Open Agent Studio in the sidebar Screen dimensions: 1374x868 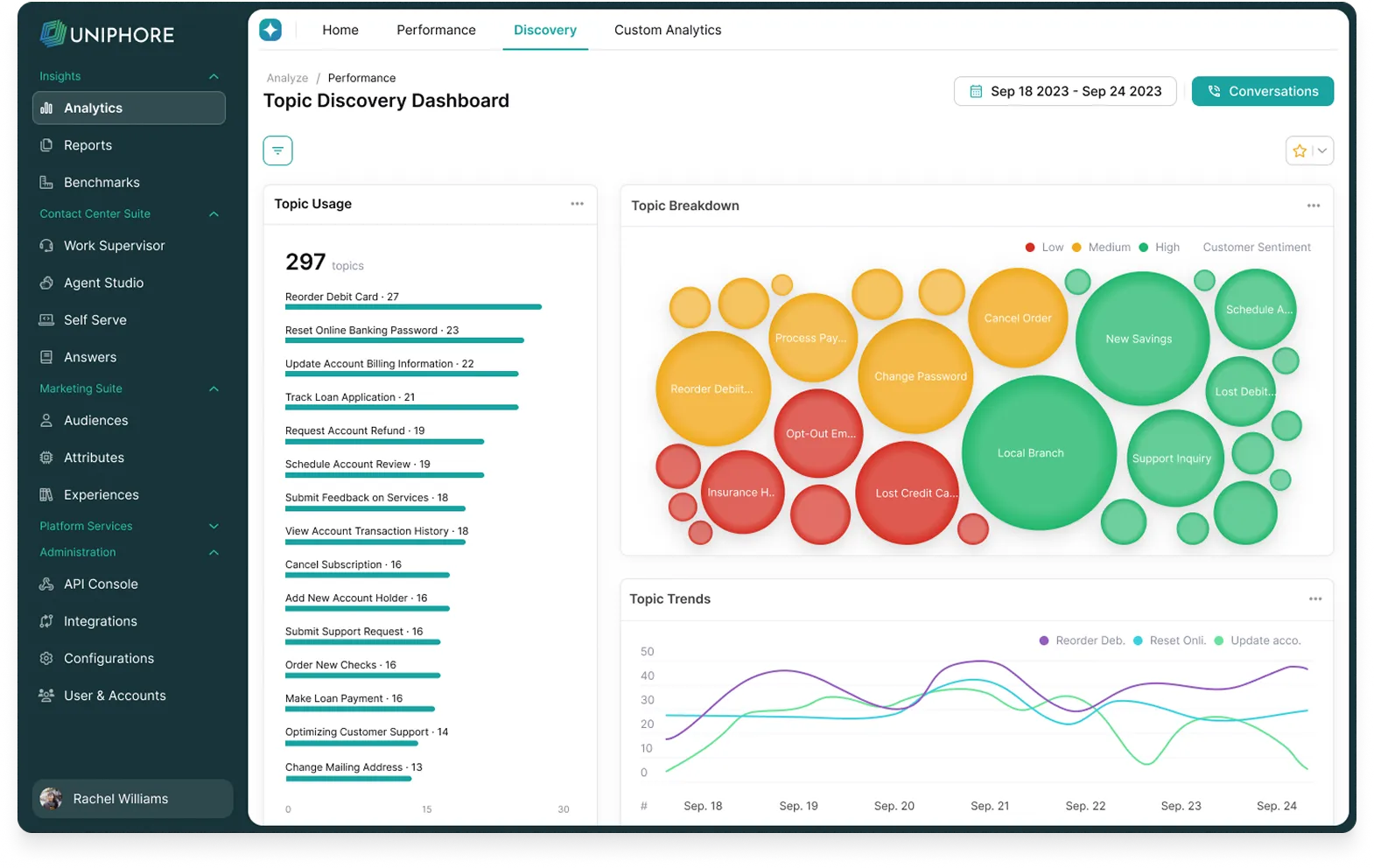tap(103, 283)
